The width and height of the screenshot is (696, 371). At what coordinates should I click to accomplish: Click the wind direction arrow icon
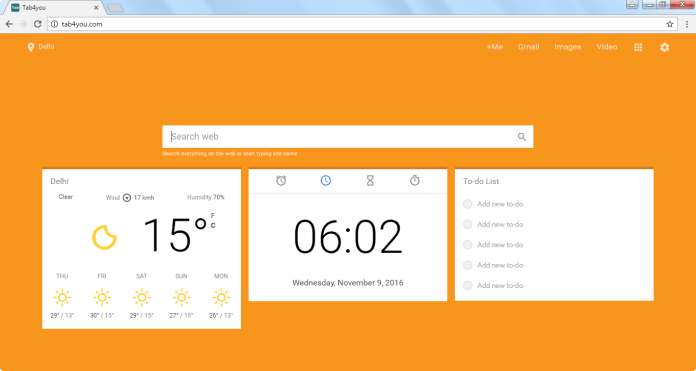127,198
